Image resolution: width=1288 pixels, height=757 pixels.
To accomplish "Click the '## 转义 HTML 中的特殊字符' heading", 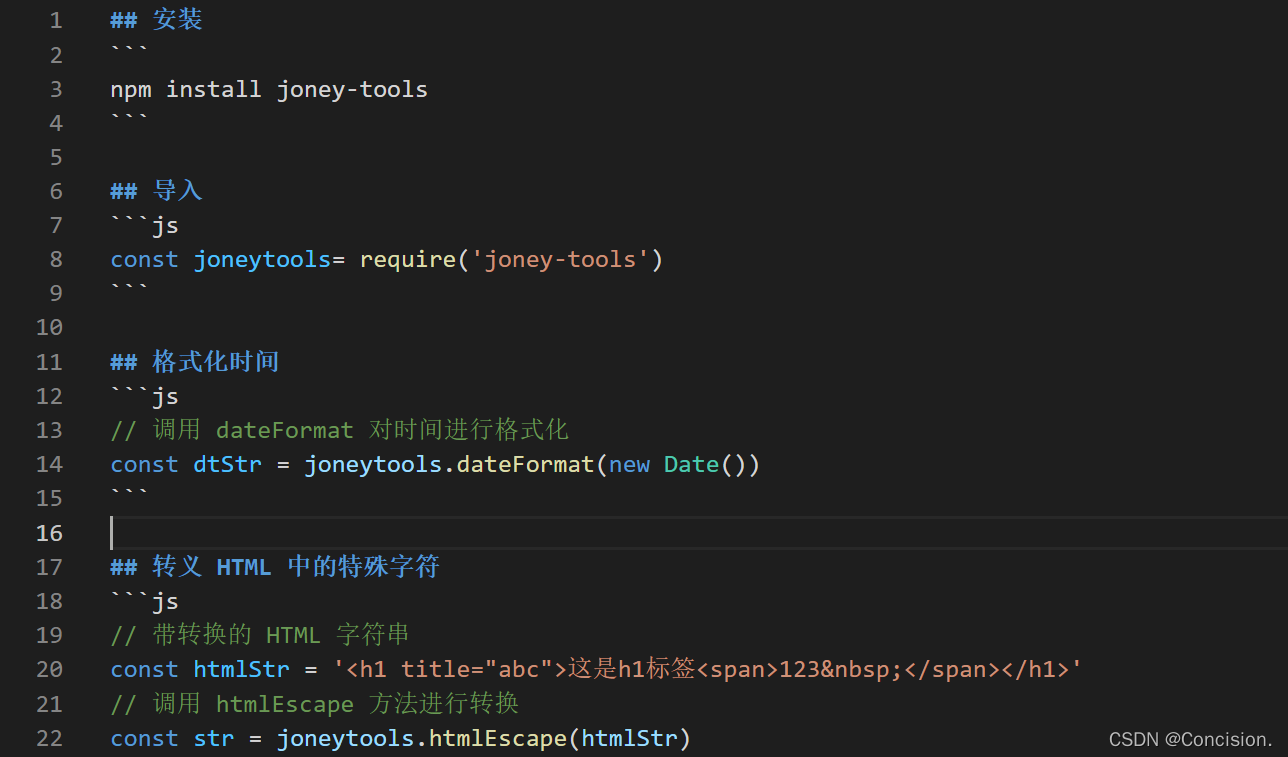I will click(x=275, y=567).
